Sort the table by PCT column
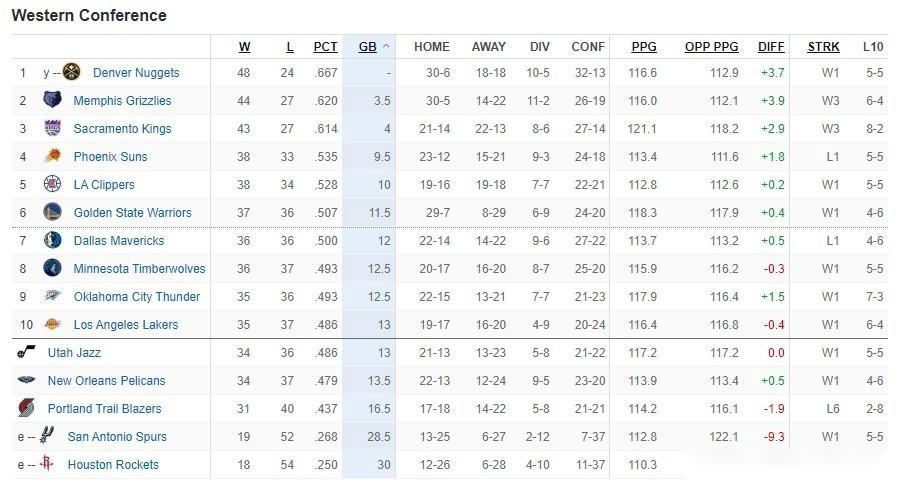This screenshot has width=898, height=492. click(x=325, y=46)
